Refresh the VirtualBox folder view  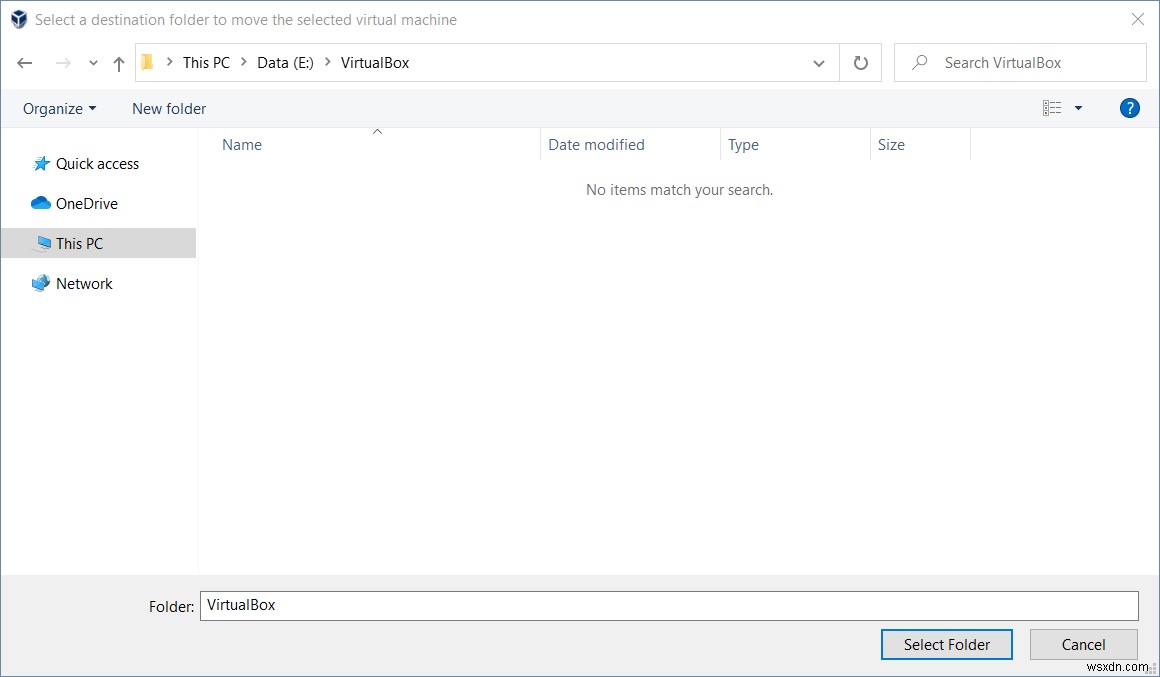point(860,62)
